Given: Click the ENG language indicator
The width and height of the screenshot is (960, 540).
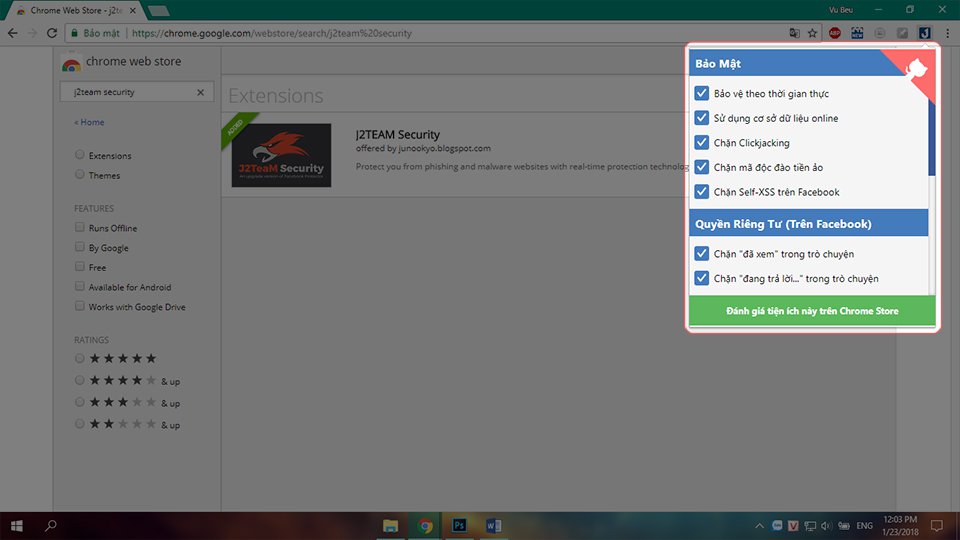Looking at the screenshot, I should click(864, 525).
